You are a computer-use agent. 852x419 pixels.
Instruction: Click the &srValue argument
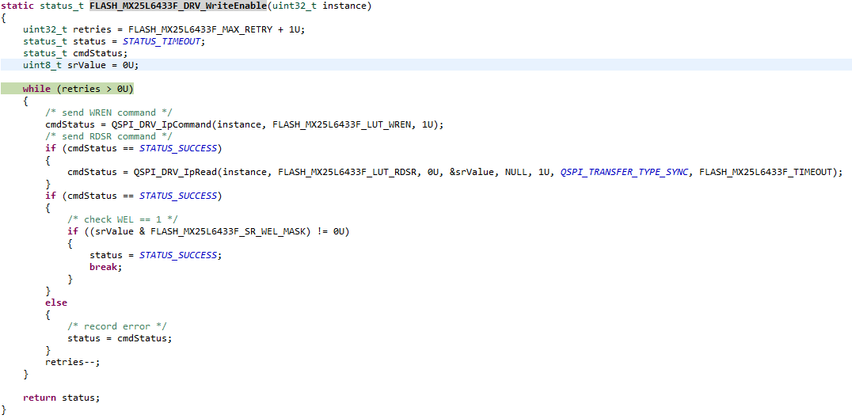472,172
